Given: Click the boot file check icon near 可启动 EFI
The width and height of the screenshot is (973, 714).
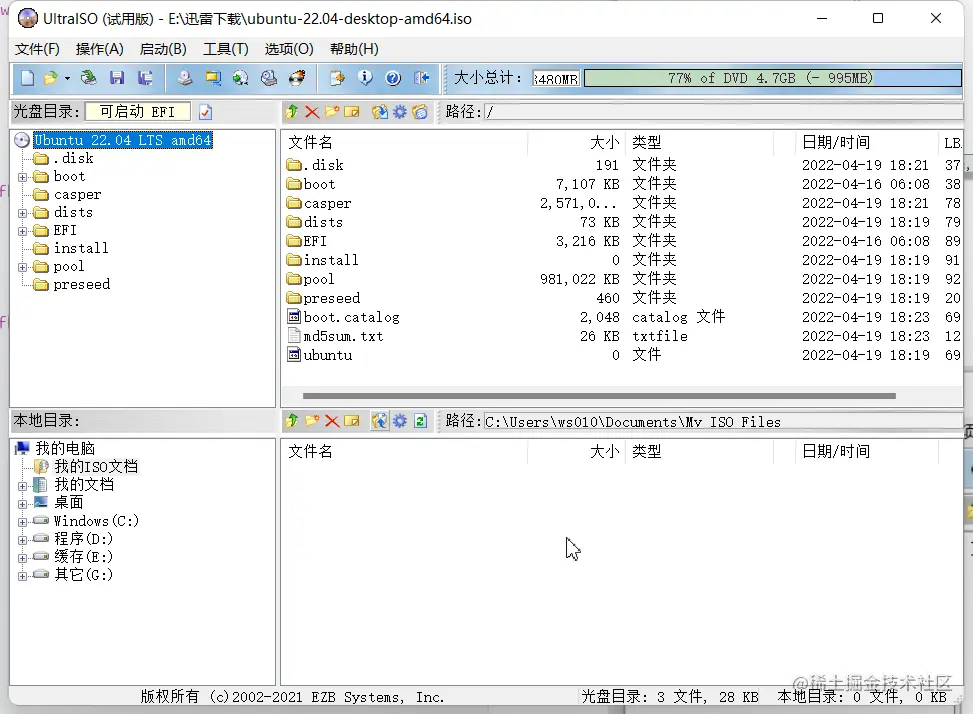Looking at the screenshot, I should click(x=205, y=112).
